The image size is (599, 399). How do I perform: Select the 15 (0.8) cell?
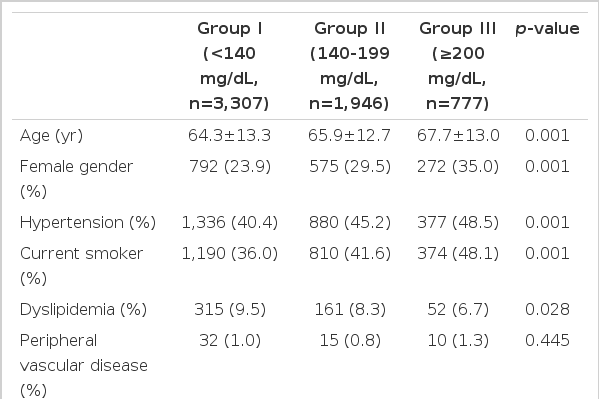[350, 340]
